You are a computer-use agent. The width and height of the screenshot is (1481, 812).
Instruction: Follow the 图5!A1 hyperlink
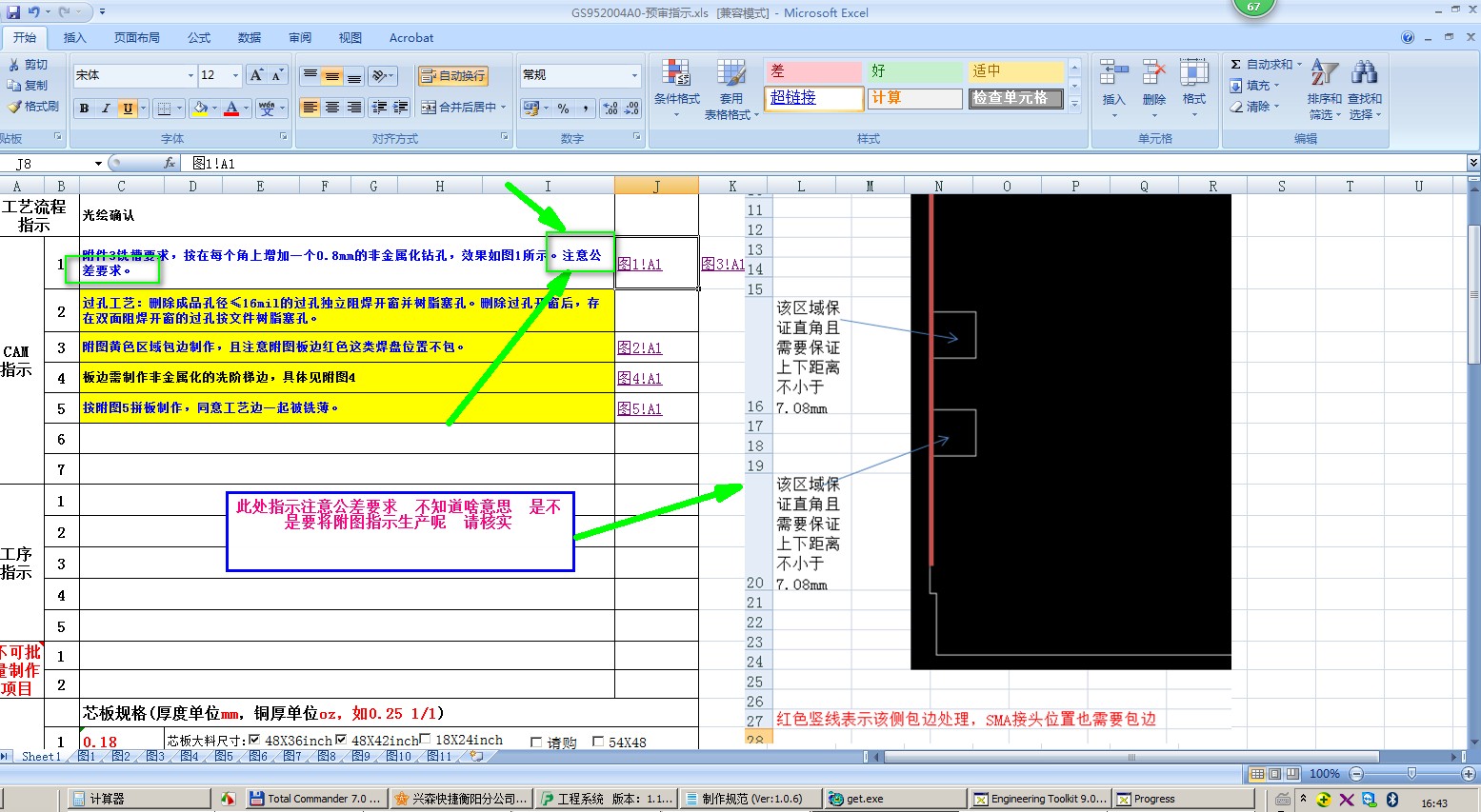(x=639, y=408)
